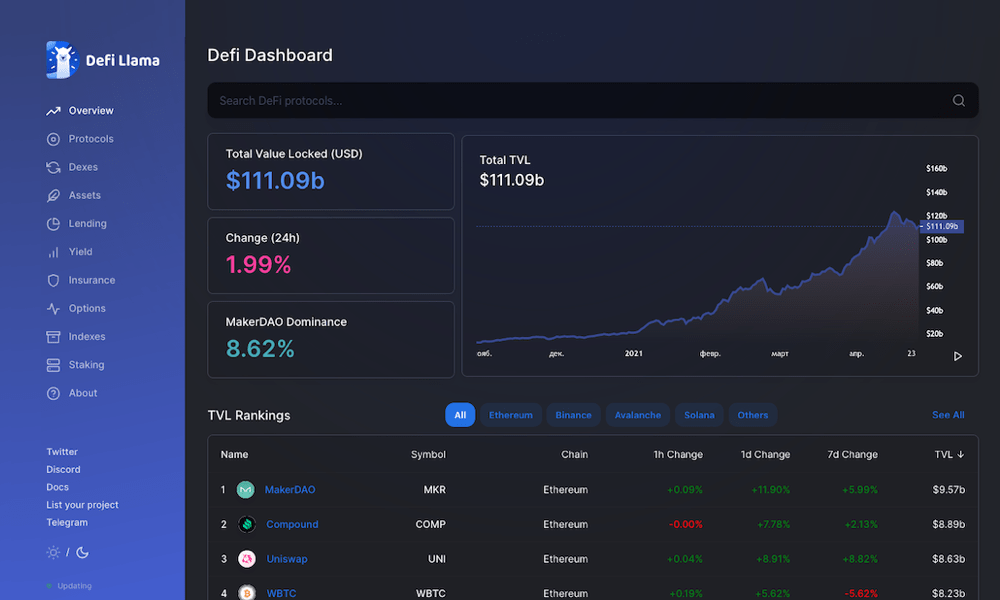Open the MakerDAO protocol name link
The height and width of the screenshot is (600, 1000).
[x=290, y=490]
